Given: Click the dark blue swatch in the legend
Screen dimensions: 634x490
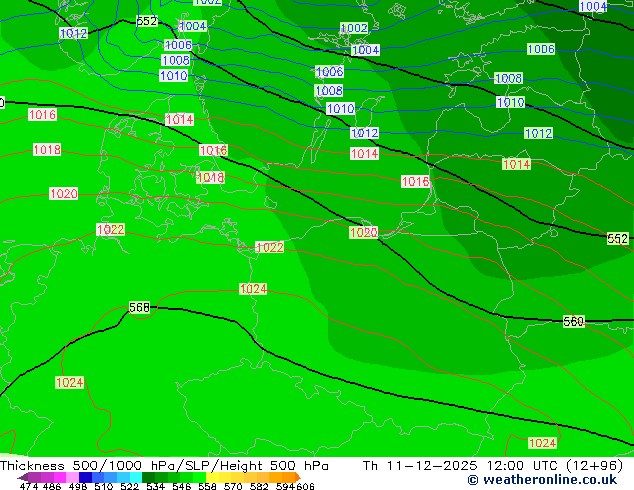Looking at the screenshot, I should pos(85,477).
